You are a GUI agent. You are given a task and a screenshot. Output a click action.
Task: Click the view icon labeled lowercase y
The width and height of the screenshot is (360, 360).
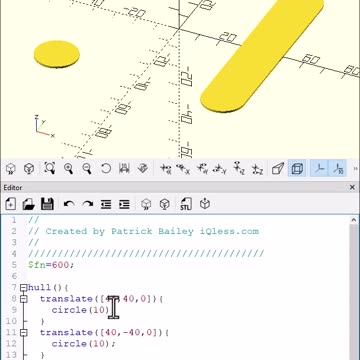(202, 169)
